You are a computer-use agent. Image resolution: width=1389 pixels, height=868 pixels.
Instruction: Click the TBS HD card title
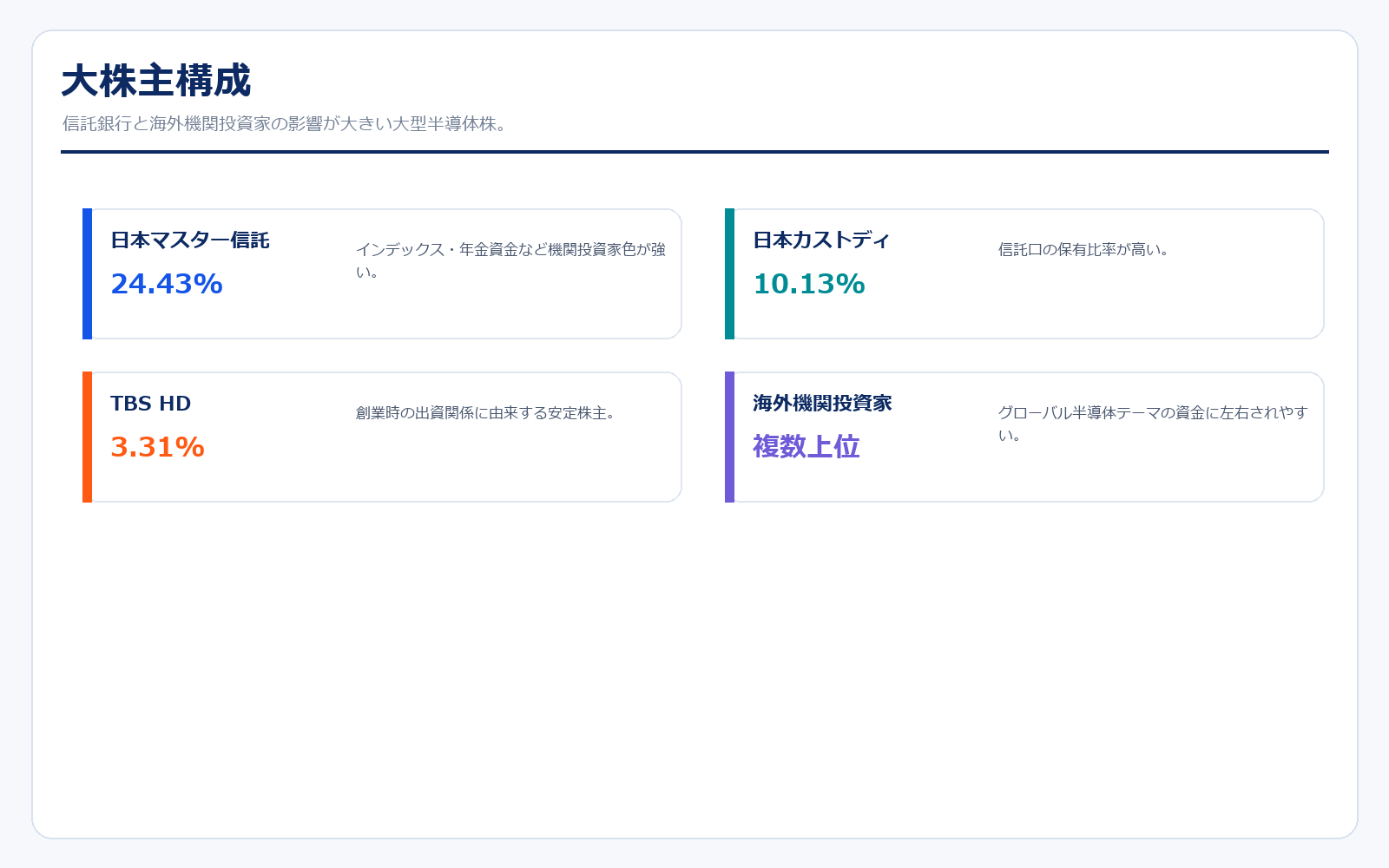151,404
